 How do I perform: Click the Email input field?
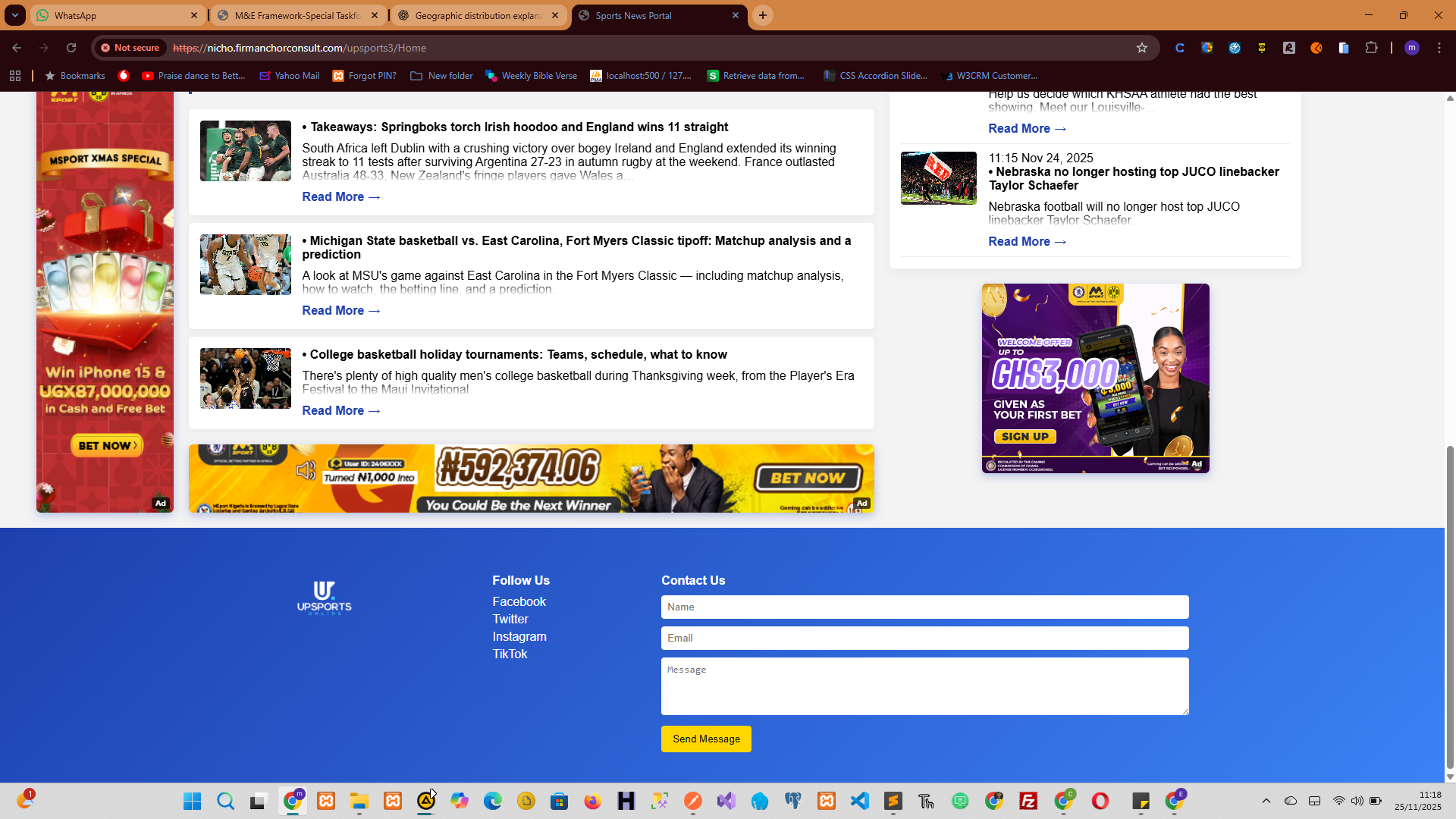point(924,639)
